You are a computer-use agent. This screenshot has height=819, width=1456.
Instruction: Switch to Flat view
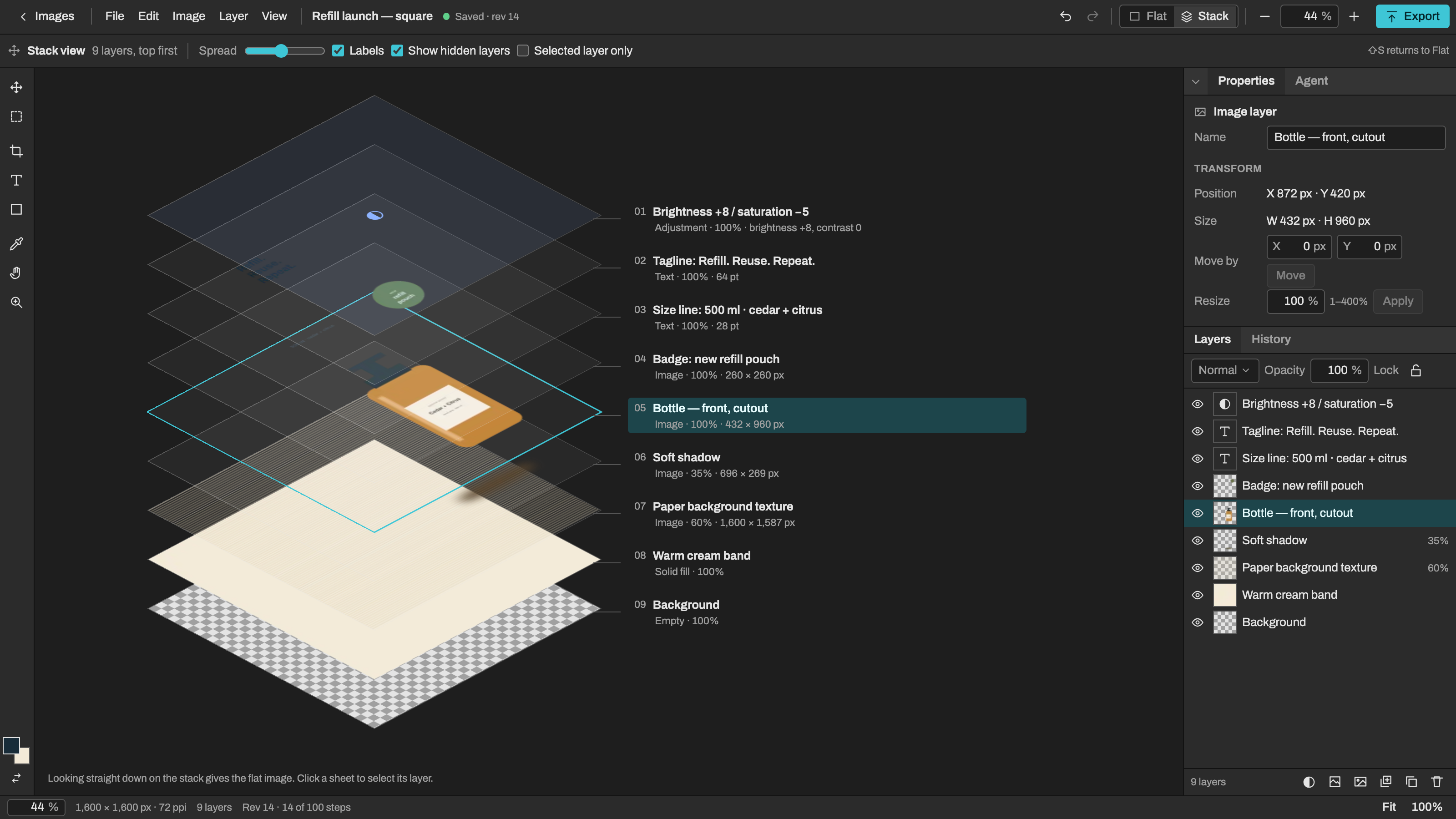click(x=1148, y=16)
